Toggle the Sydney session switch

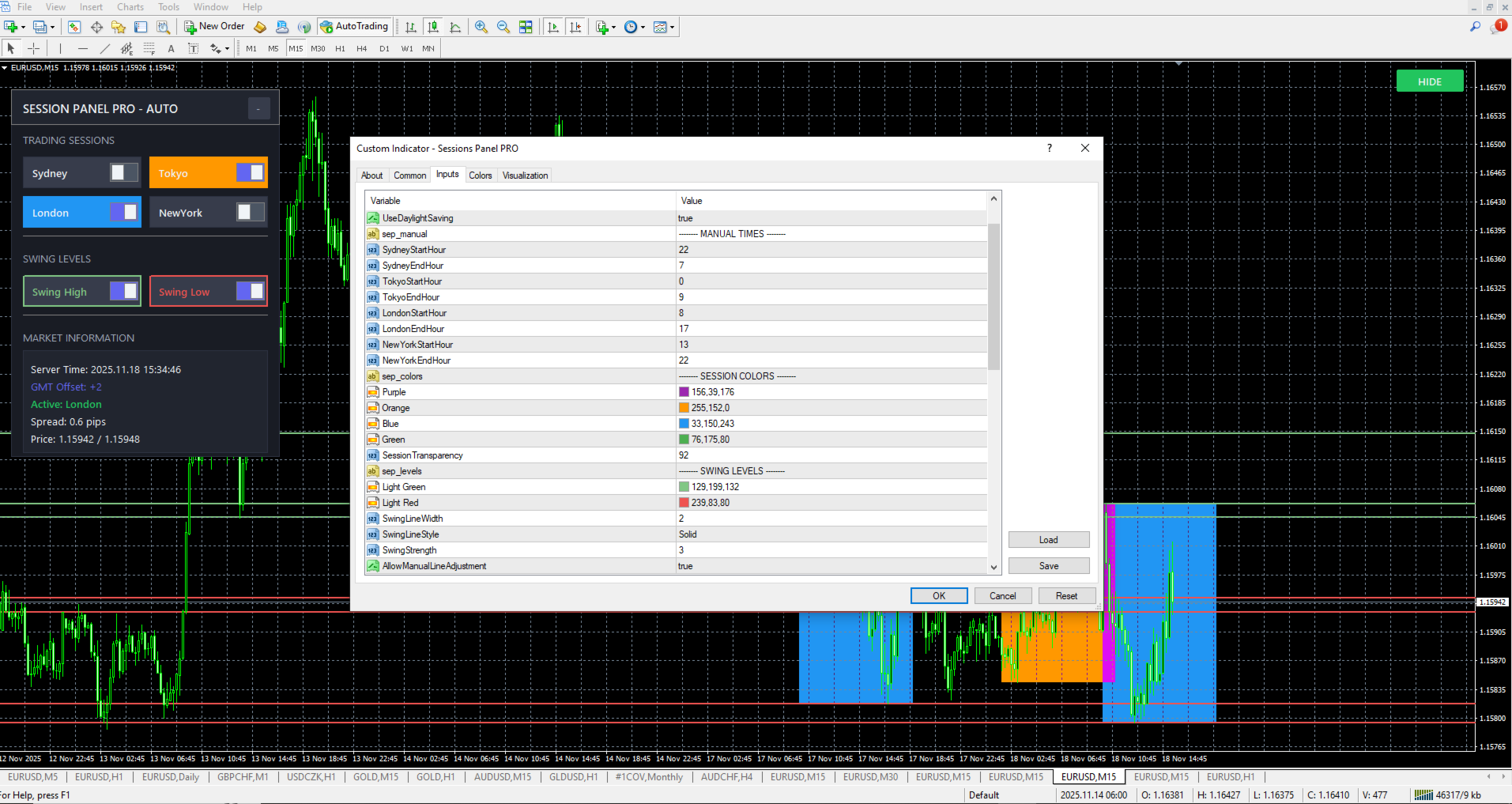tap(123, 172)
